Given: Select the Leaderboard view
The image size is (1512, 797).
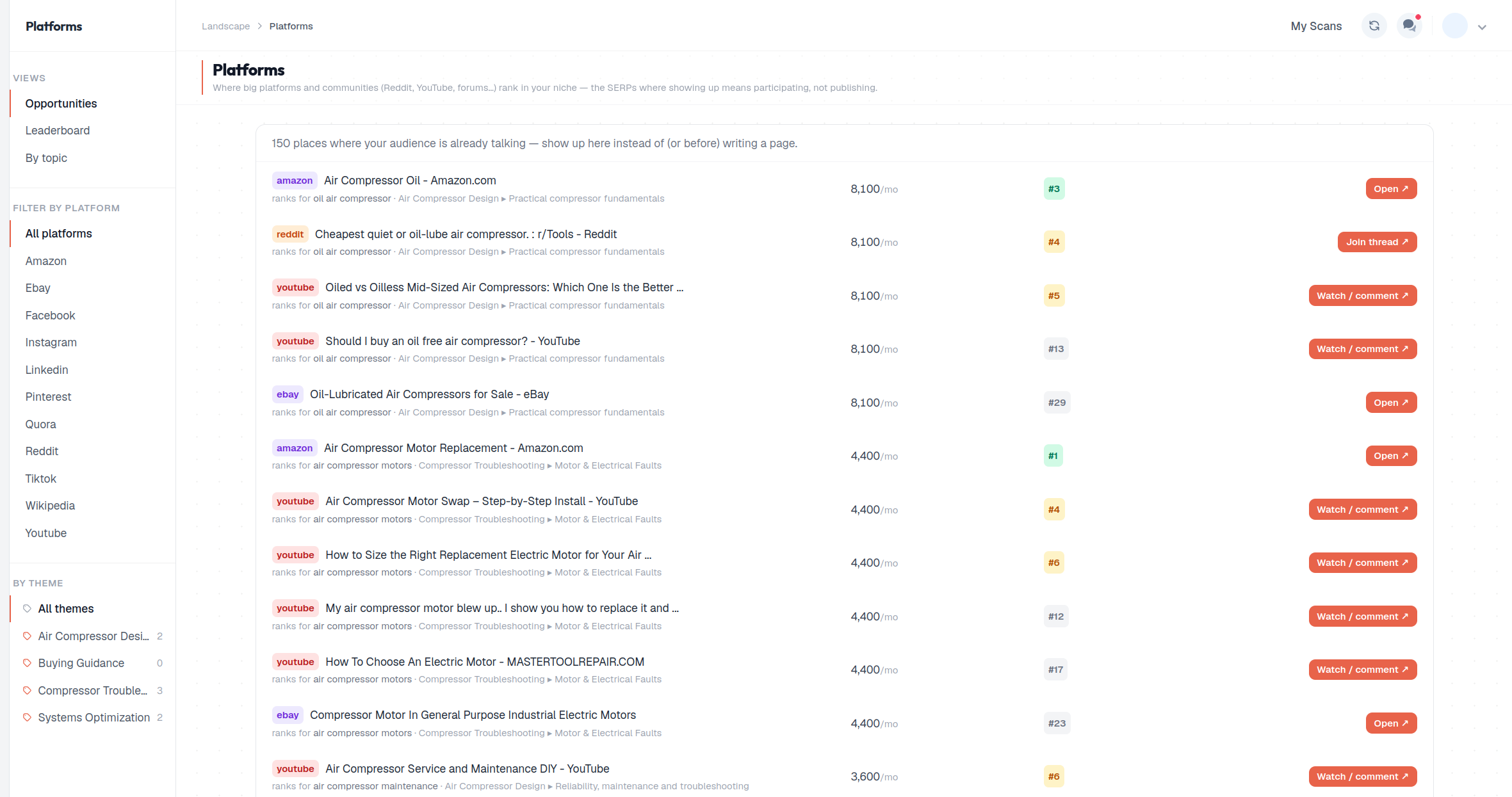Looking at the screenshot, I should 93,131.
